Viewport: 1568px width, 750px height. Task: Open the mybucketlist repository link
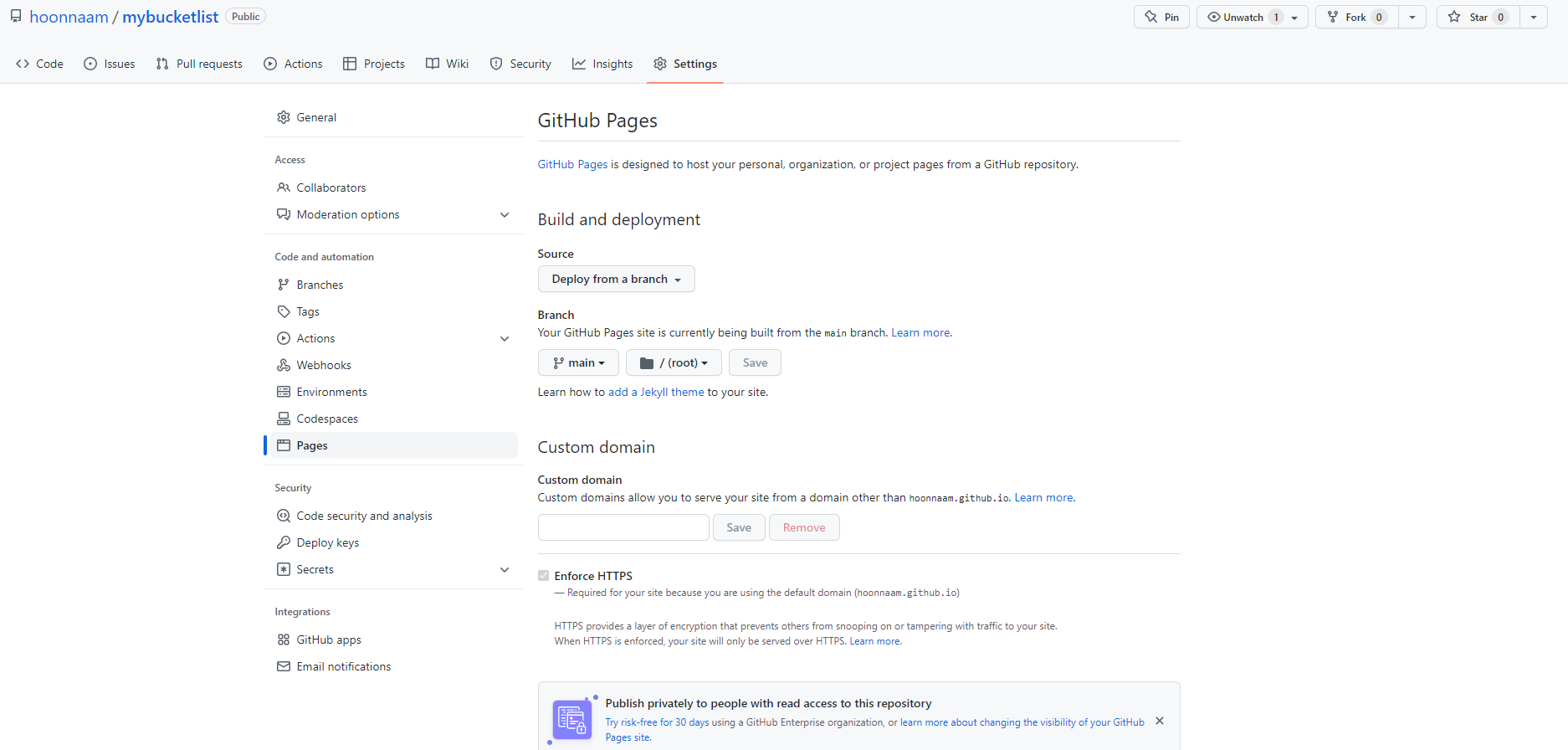click(171, 17)
